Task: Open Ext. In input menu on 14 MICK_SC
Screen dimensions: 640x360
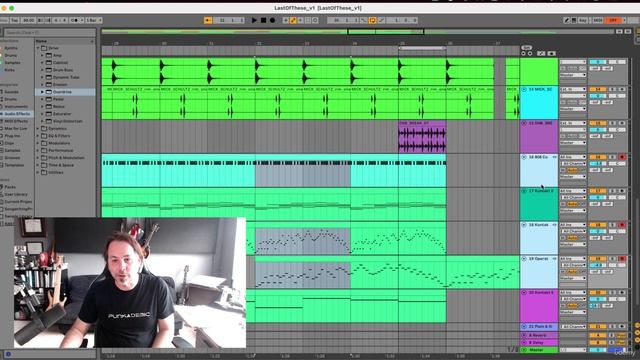Action: click(x=573, y=89)
